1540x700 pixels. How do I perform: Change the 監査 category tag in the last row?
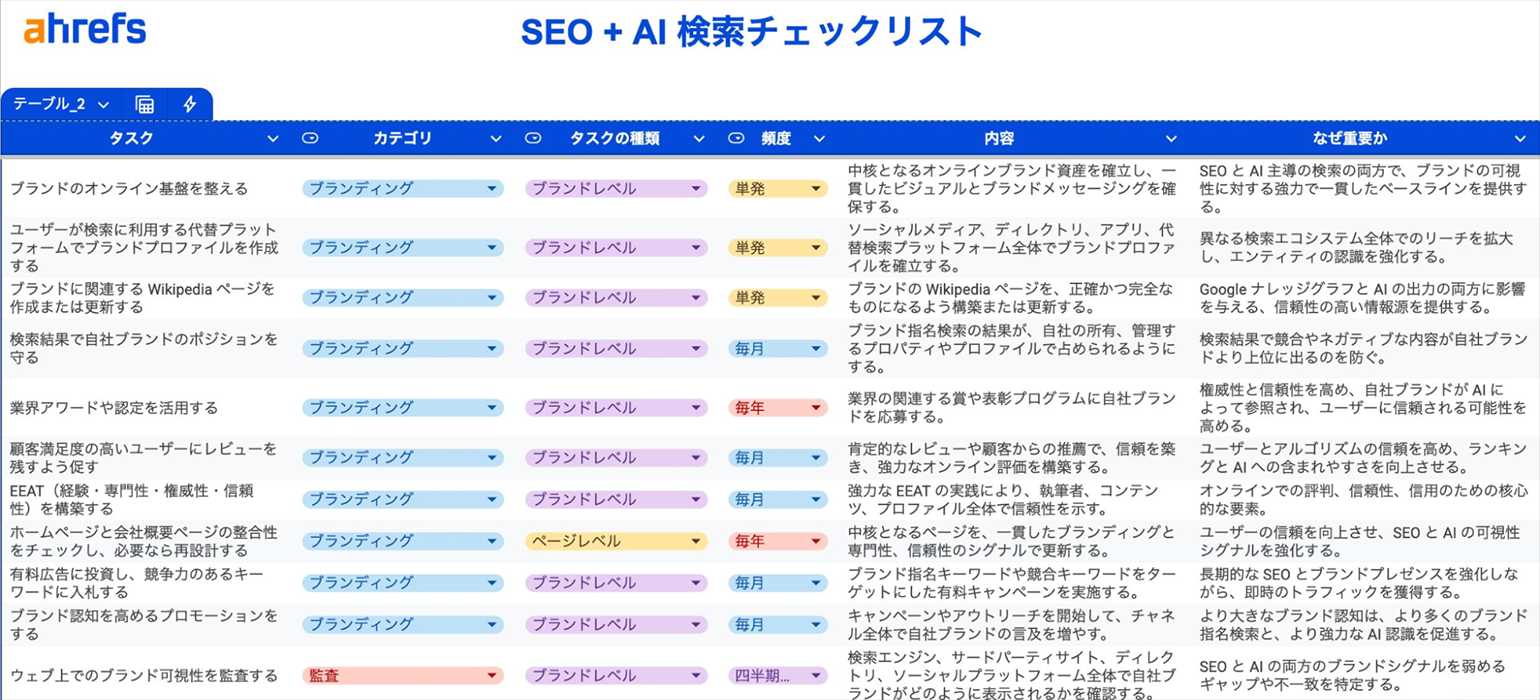coord(403,675)
